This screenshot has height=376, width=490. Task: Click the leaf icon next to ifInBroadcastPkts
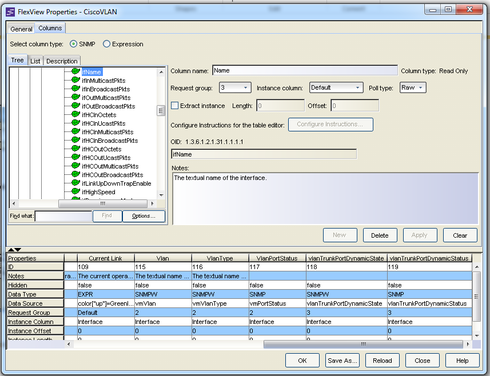pyautogui.click(x=76, y=89)
